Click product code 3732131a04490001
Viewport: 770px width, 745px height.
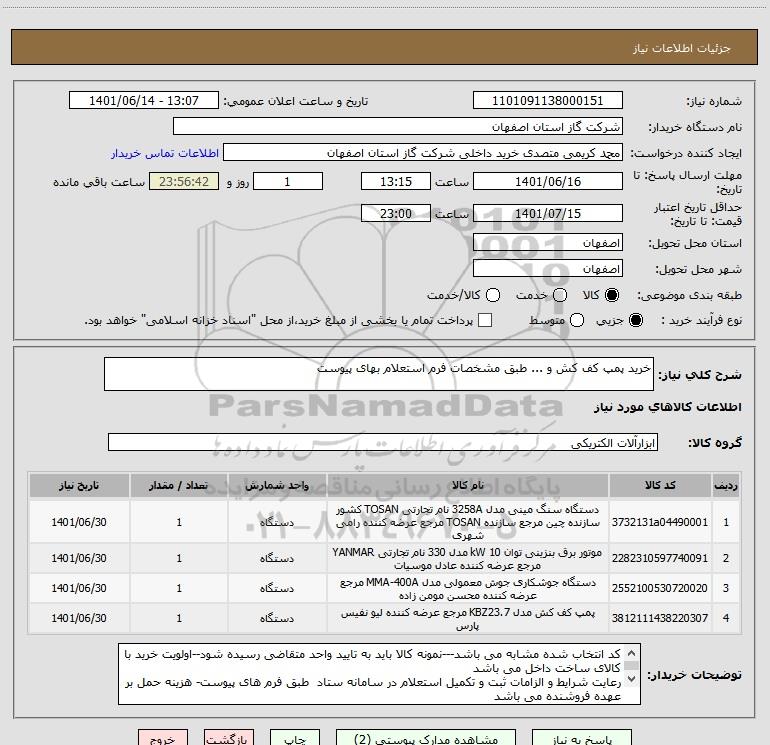pos(660,522)
